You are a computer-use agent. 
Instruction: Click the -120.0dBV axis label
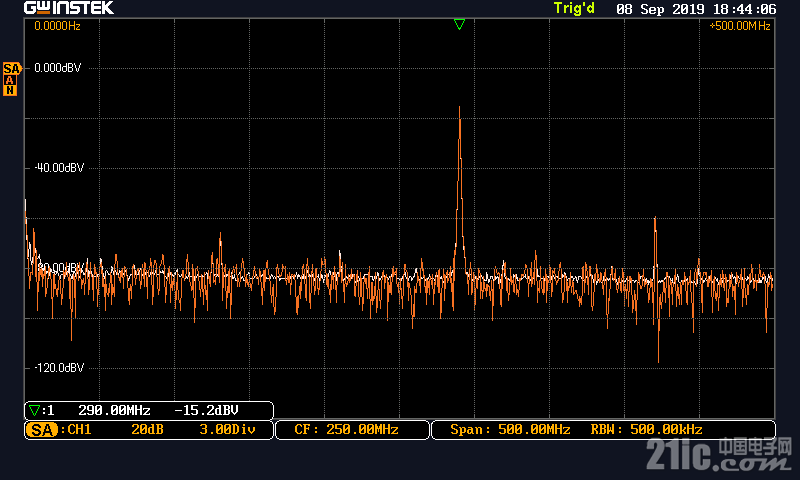[x=59, y=368]
